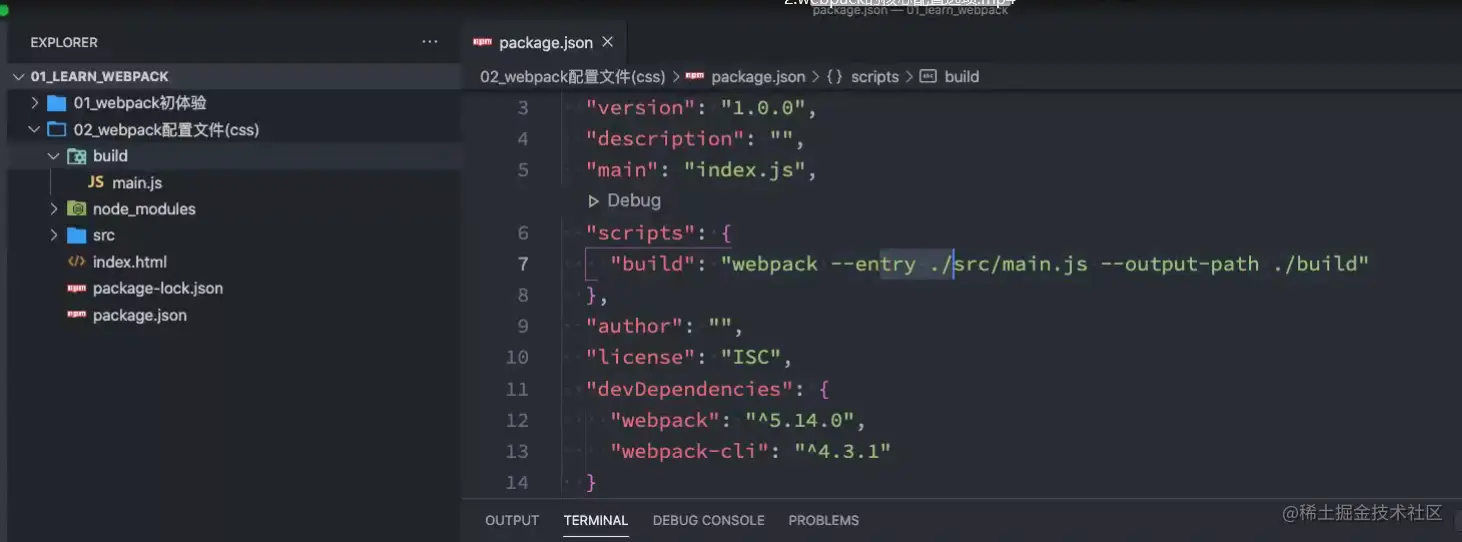Screen dimensions: 1462x542
Task: Click "^4.3.1" version value
Action: coord(843,451)
